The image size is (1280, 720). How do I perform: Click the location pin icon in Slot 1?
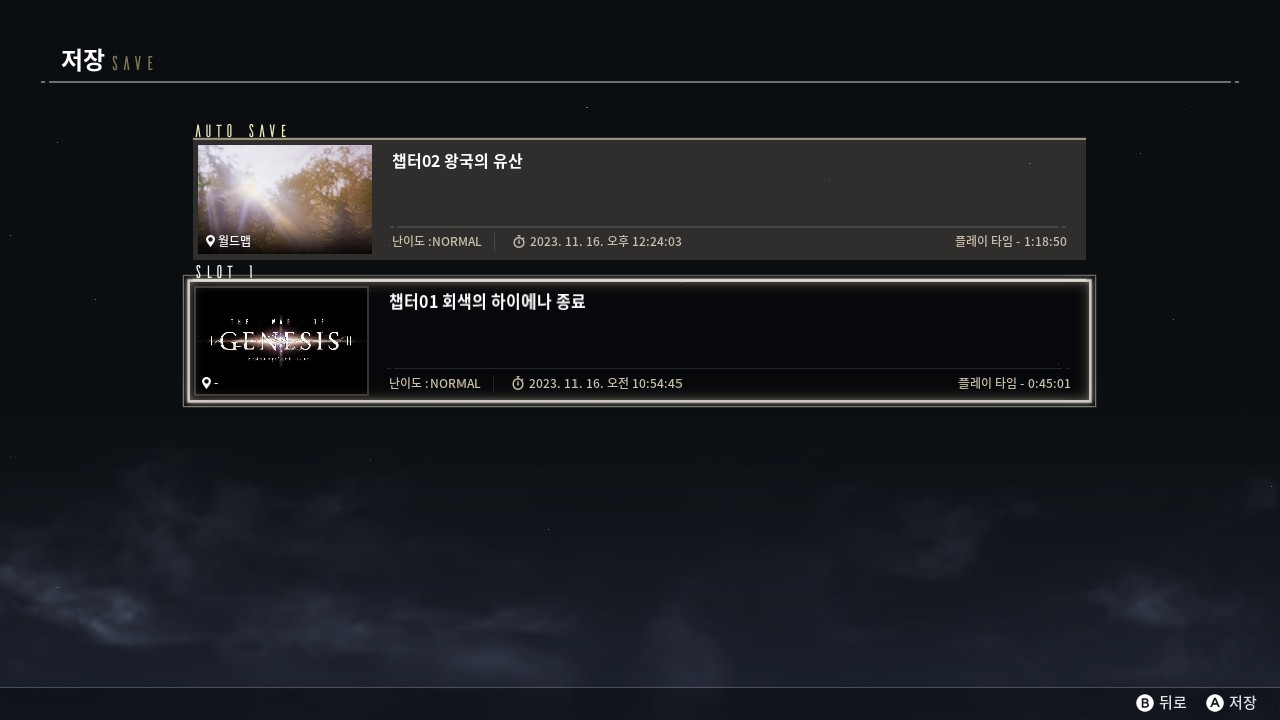click(207, 383)
